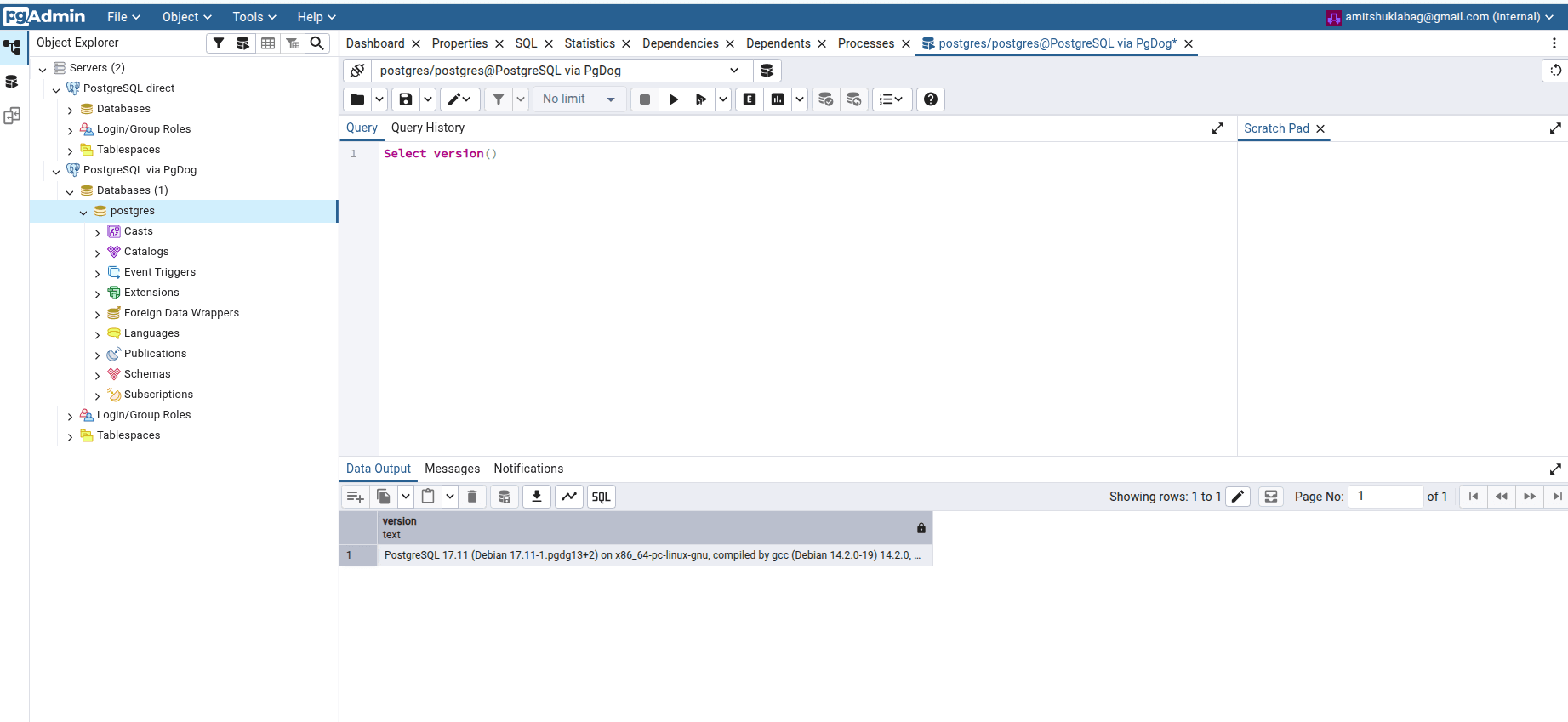Click the Save data changes icon

coord(505,497)
